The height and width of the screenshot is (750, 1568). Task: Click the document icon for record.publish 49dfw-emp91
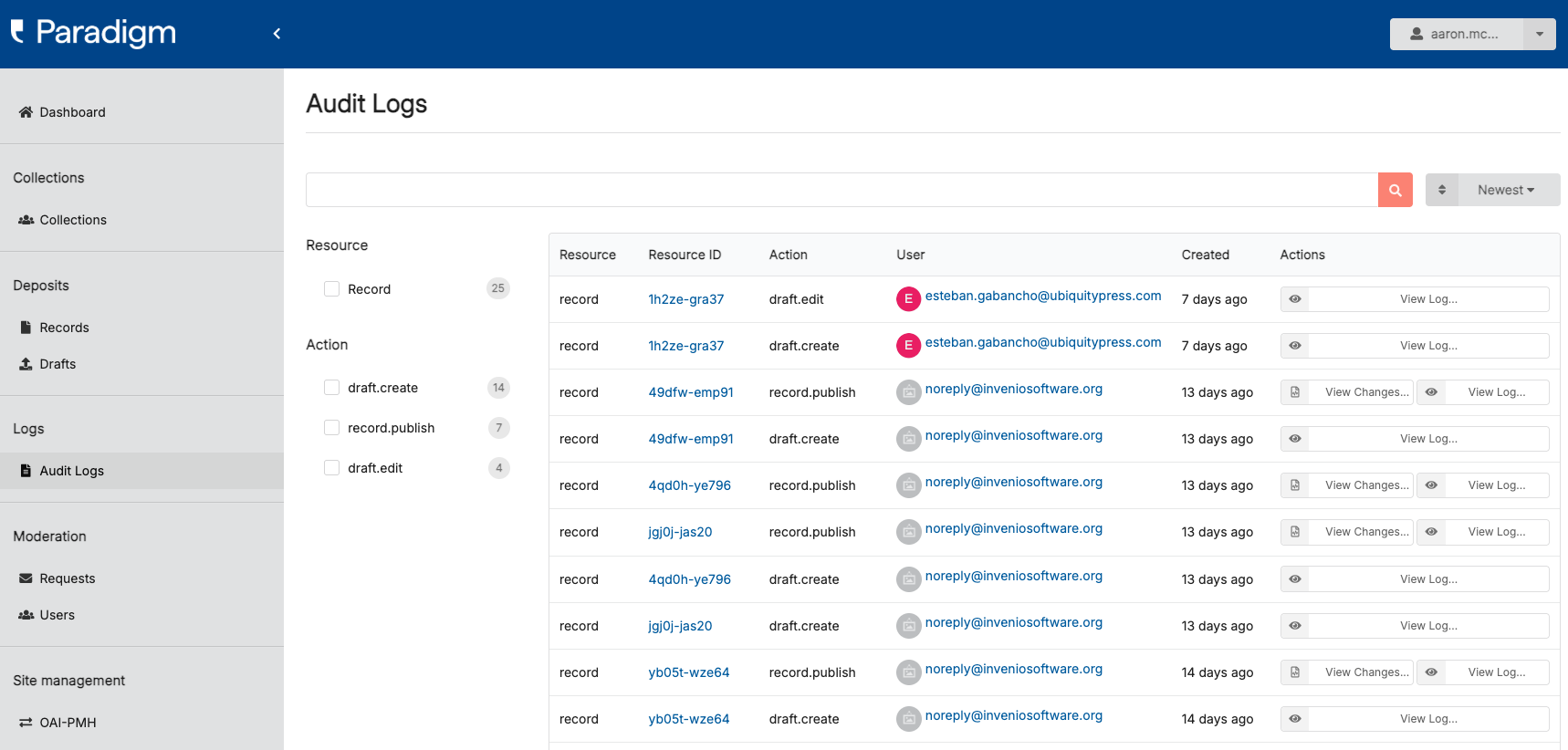(x=1294, y=392)
